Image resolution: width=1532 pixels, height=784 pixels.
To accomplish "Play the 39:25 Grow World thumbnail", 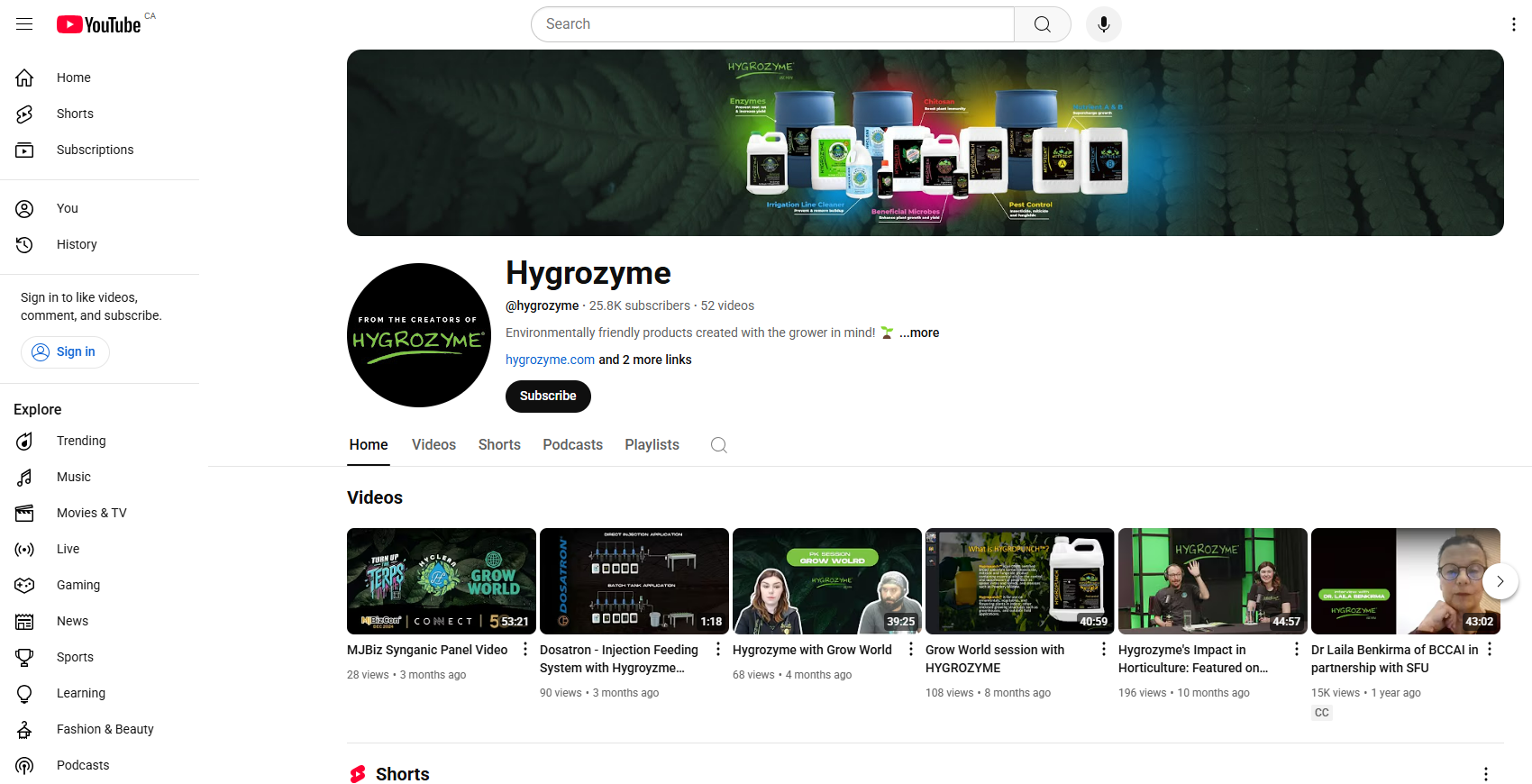I will (x=827, y=581).
